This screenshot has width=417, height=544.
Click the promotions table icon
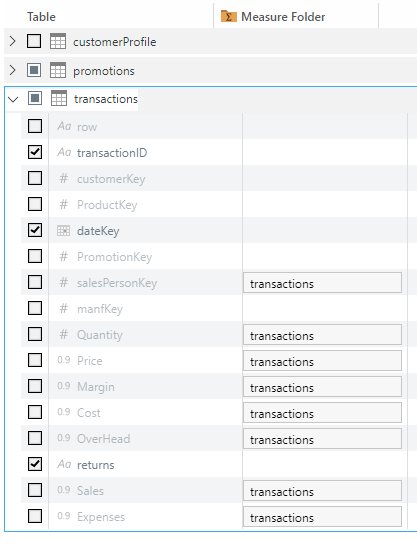point(58,70)
